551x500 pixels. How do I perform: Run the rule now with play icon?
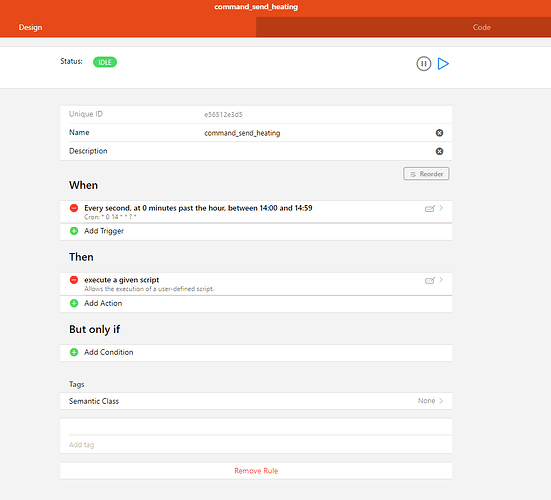(x=443, y=64)
